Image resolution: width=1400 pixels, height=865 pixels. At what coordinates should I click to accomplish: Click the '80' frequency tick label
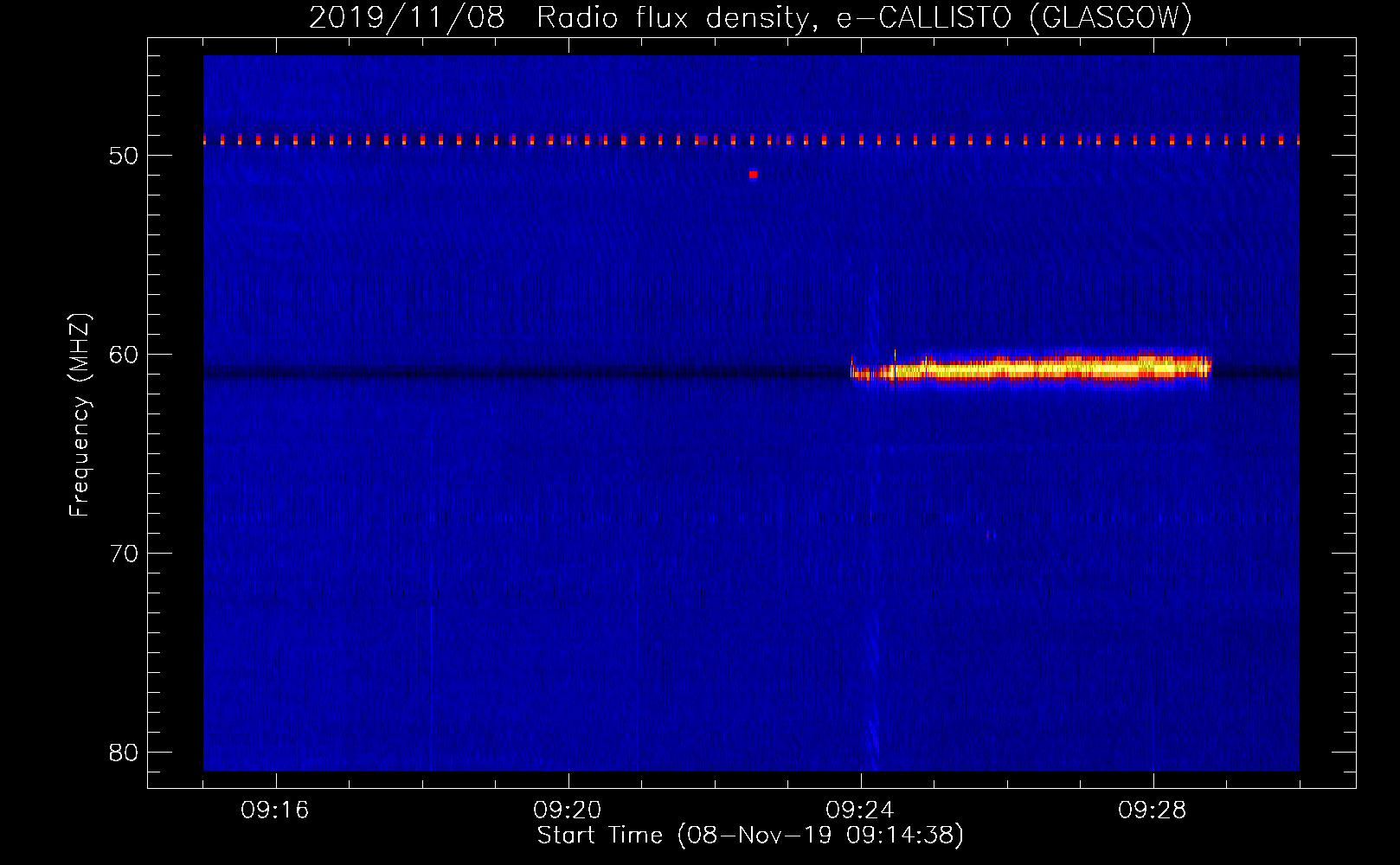pyautogui.click(x=125, y=753)
